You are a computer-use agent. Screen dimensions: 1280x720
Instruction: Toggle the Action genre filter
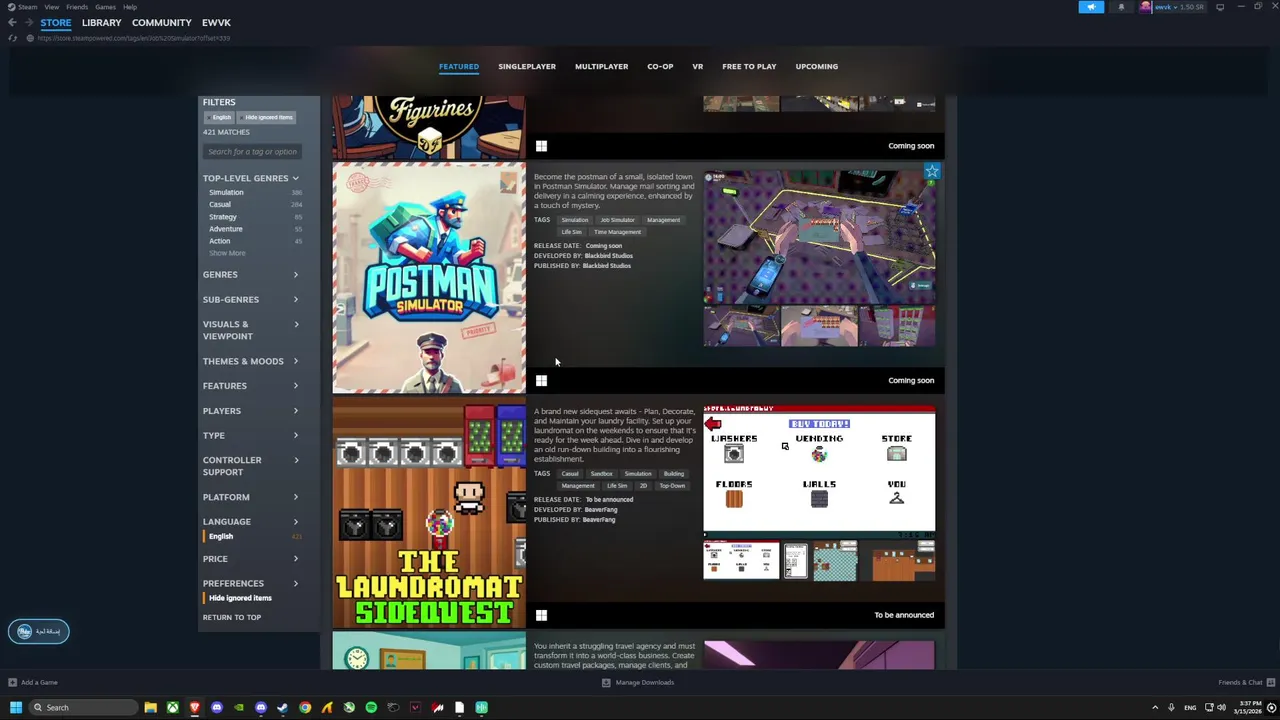click(x=254, y=241)
